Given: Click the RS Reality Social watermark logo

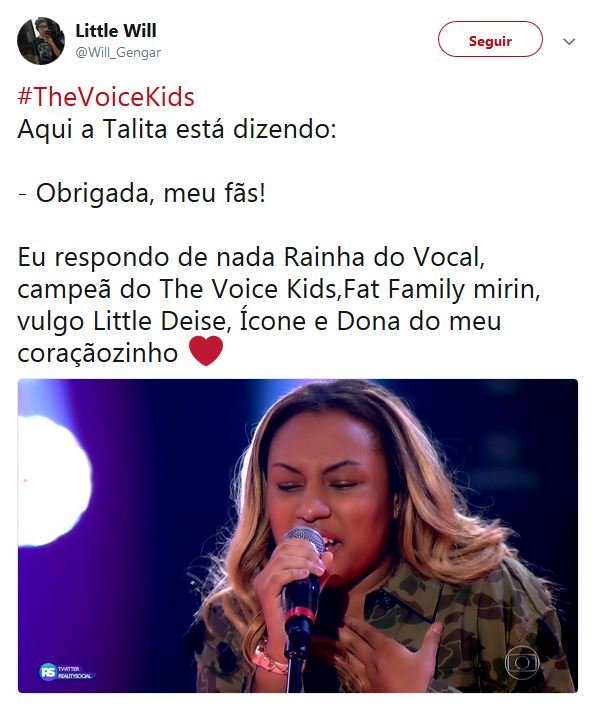Looking at the screenshot, I should point(66,672).
